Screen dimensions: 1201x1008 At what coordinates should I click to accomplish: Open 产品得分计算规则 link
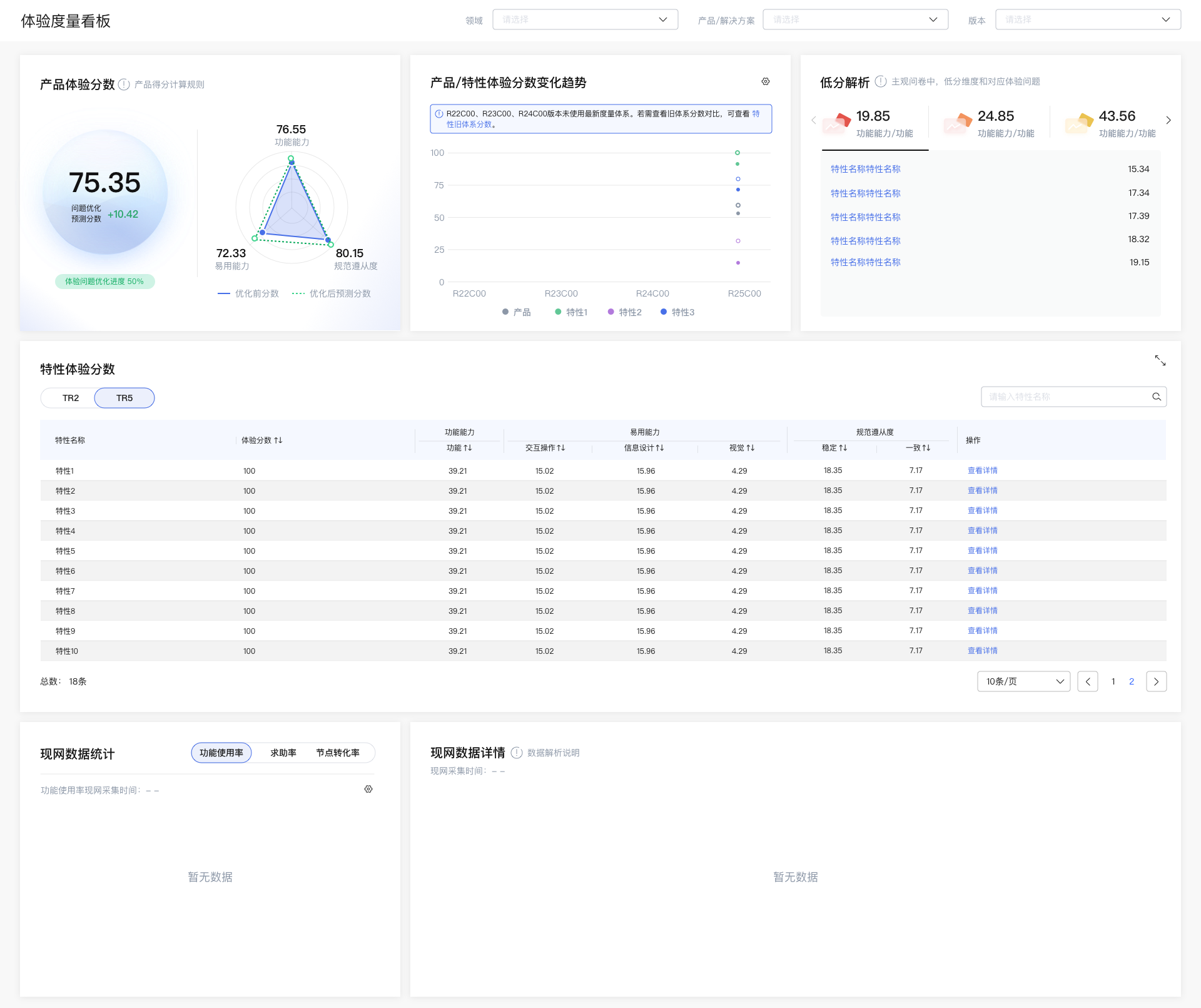click(170, 84)
